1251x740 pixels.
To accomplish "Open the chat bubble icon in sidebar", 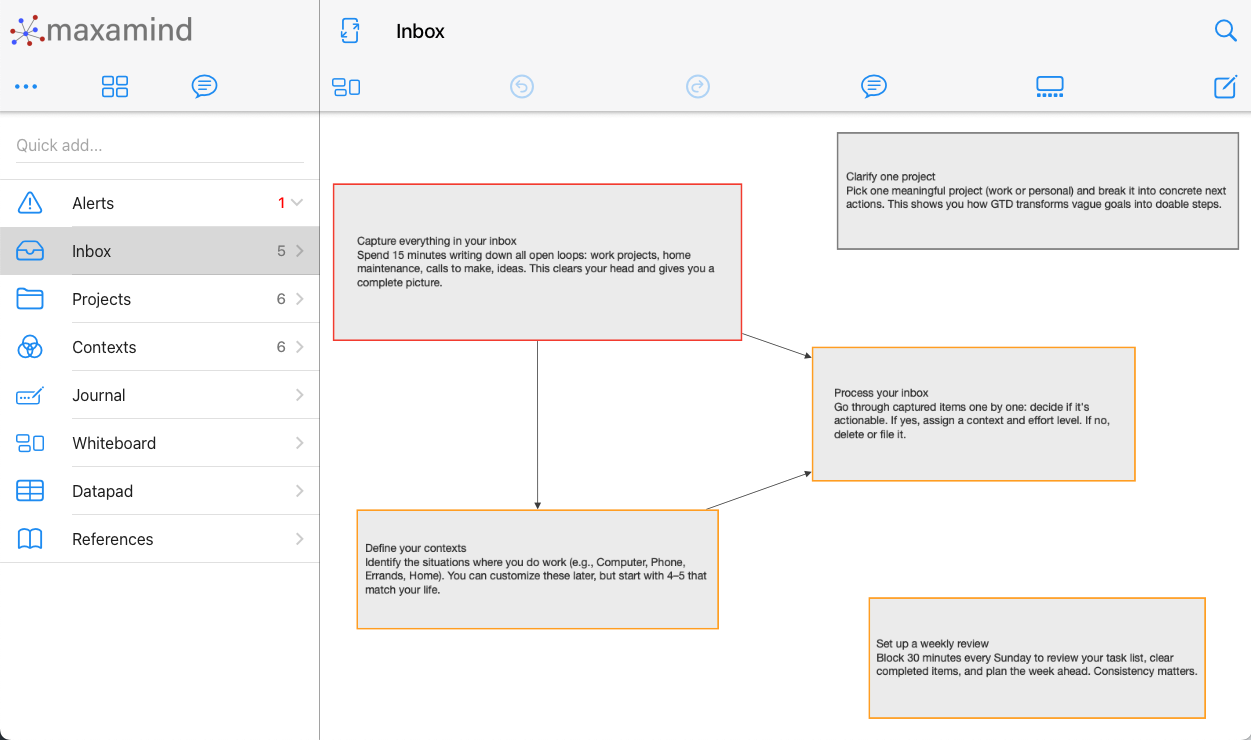I will [204, 87].
